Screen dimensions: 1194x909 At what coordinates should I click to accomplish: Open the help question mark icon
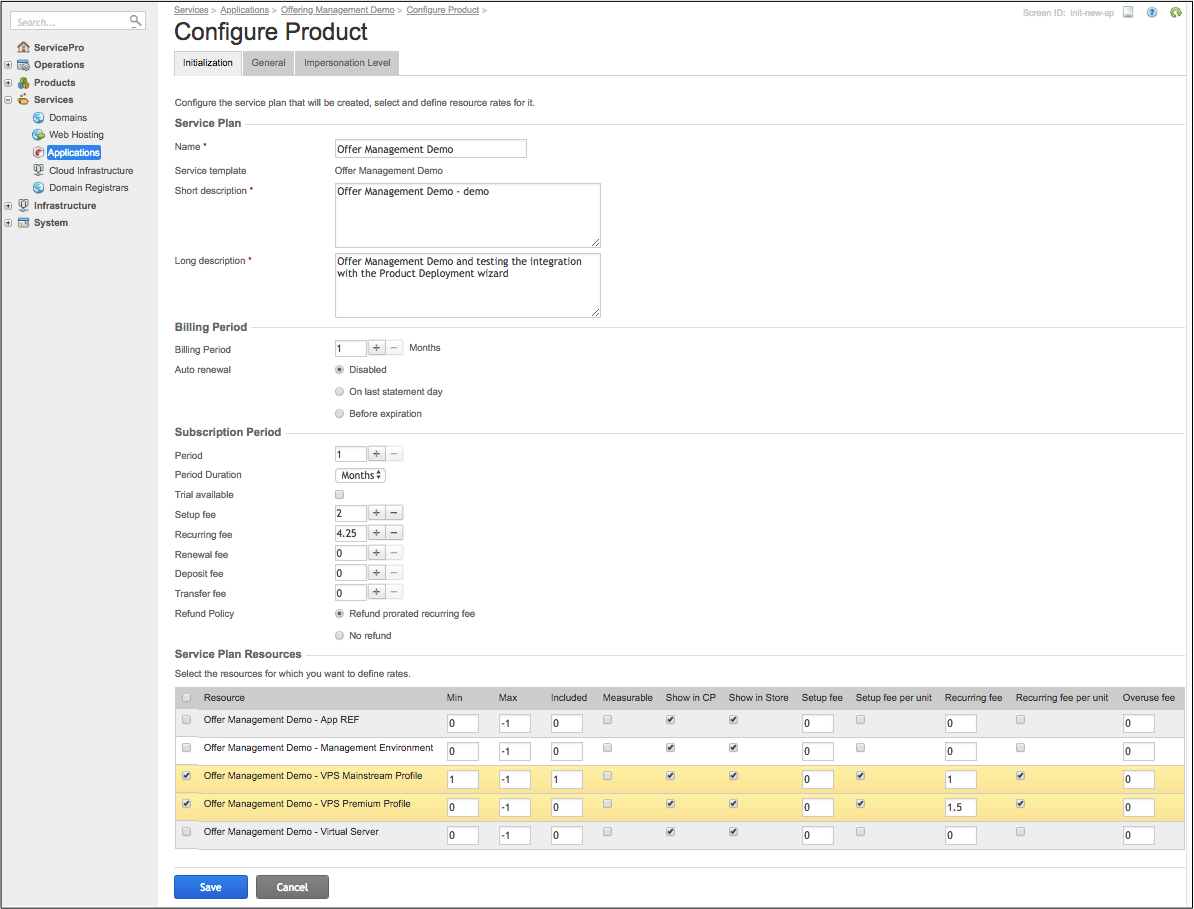(1151, 13)
